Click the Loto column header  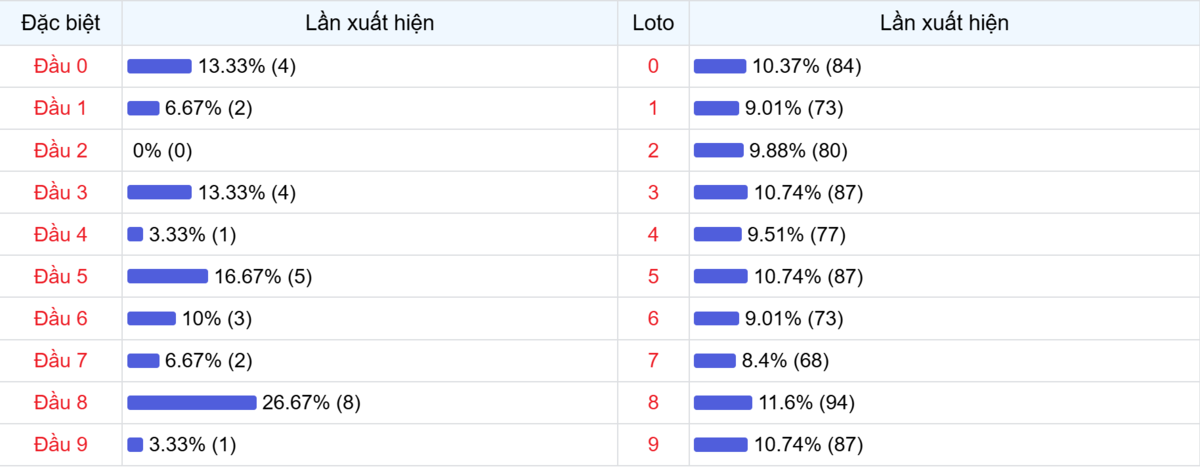tap(653, 22)
